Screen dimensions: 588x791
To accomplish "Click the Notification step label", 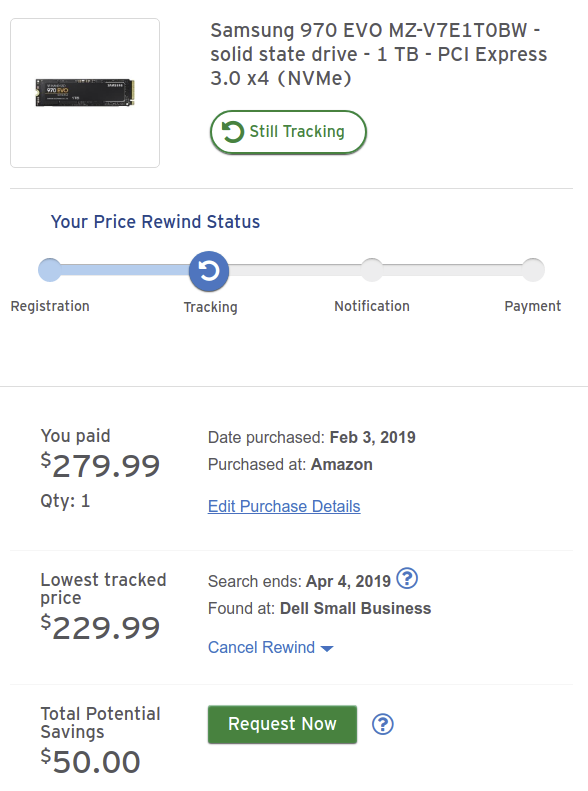I will [x=372, y=306].
